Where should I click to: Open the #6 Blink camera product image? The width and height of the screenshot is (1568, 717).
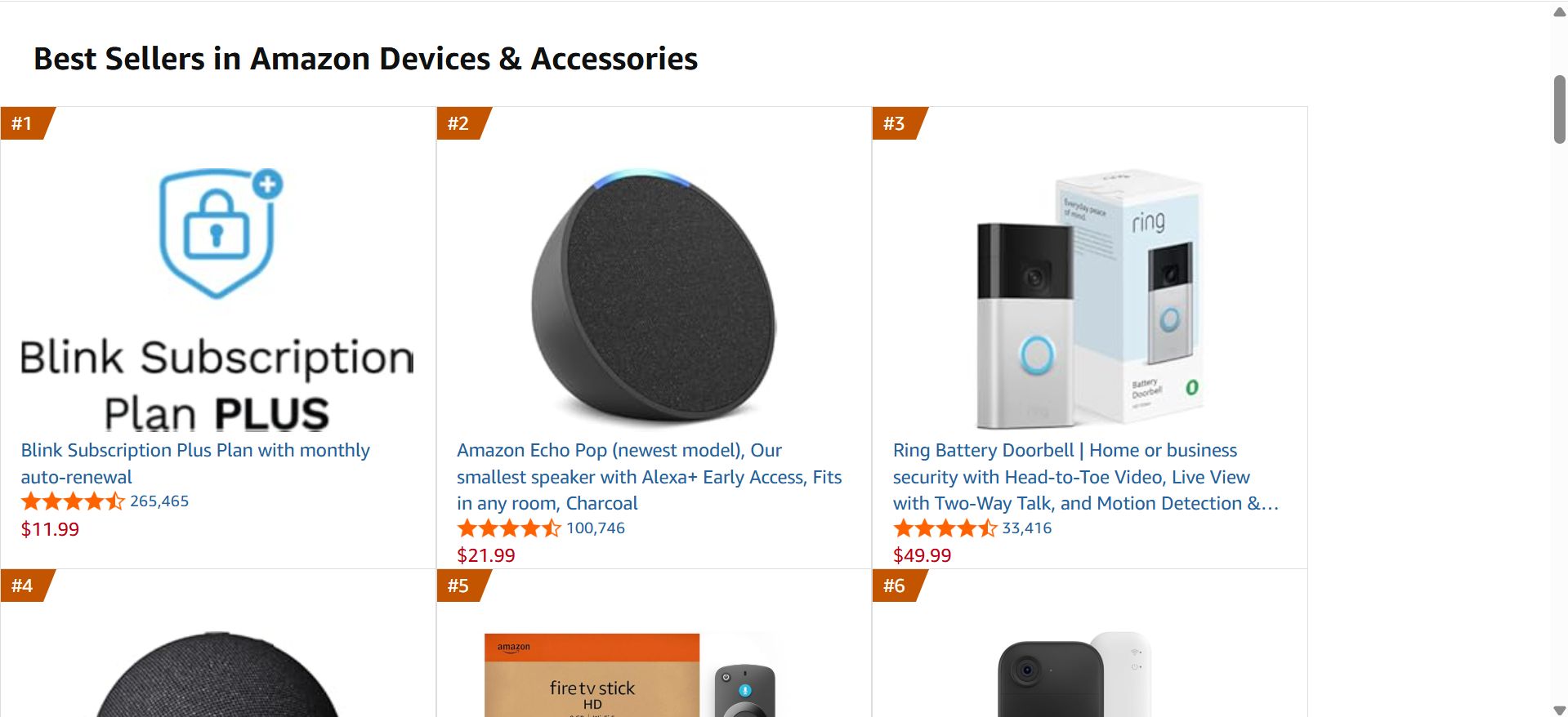(x=1074, y=675)
